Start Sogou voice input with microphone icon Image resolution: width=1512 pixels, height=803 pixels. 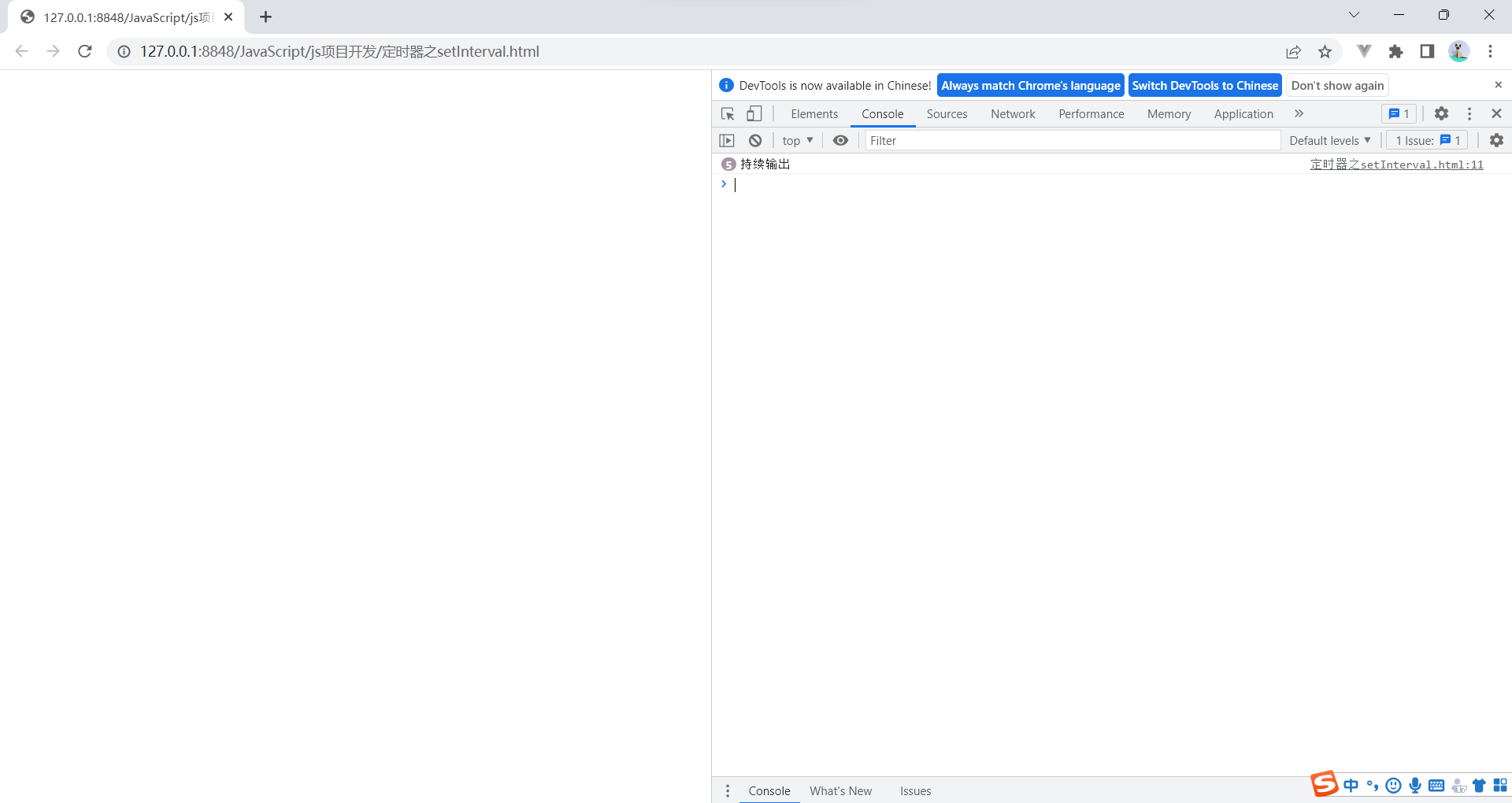click(1415, 785)
